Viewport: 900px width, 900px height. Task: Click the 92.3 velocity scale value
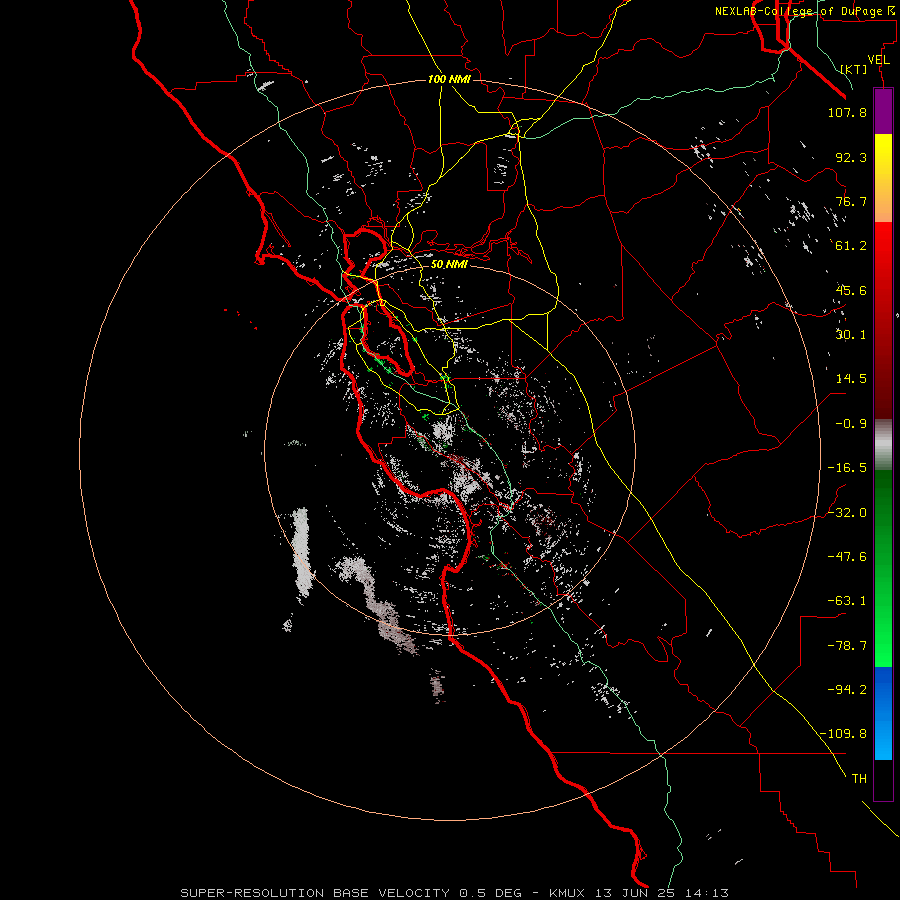coord(851,157)
